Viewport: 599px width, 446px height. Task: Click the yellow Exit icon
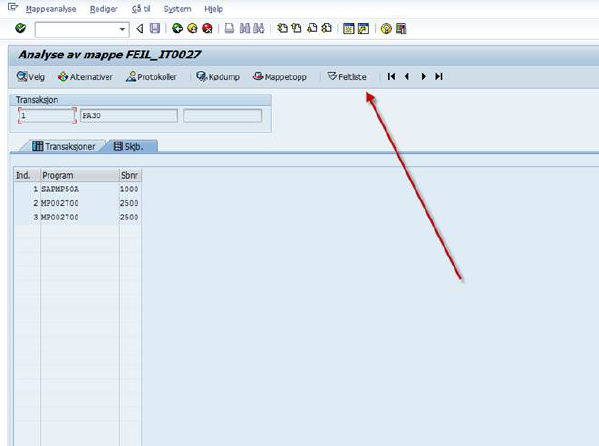[192, 28]
